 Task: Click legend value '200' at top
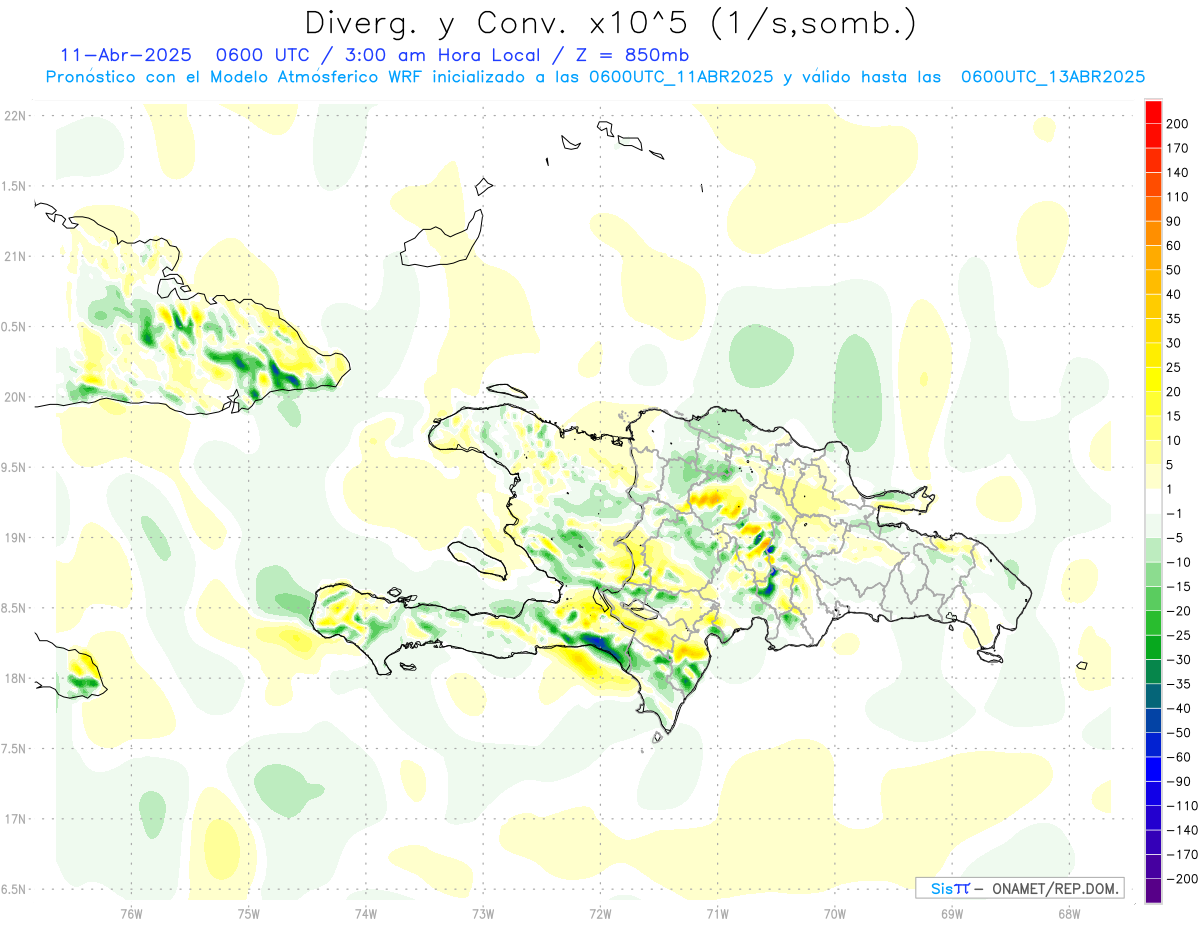tap(1178, 124)
